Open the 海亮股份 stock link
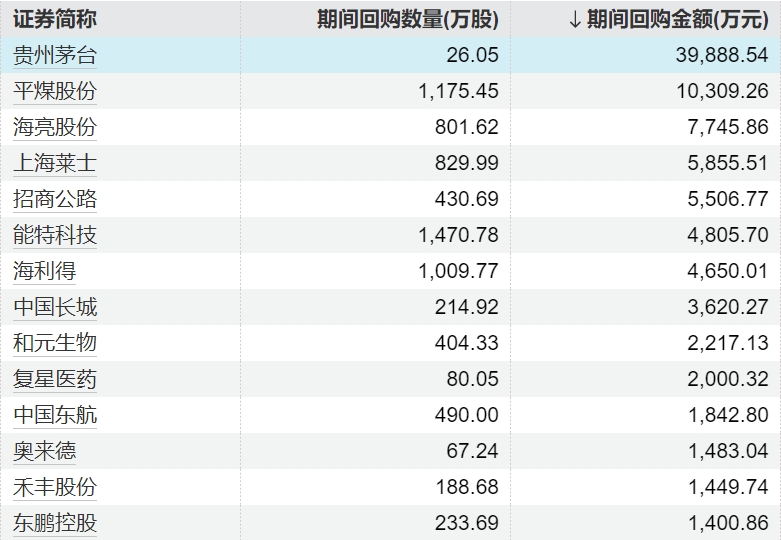 [55, 127]
